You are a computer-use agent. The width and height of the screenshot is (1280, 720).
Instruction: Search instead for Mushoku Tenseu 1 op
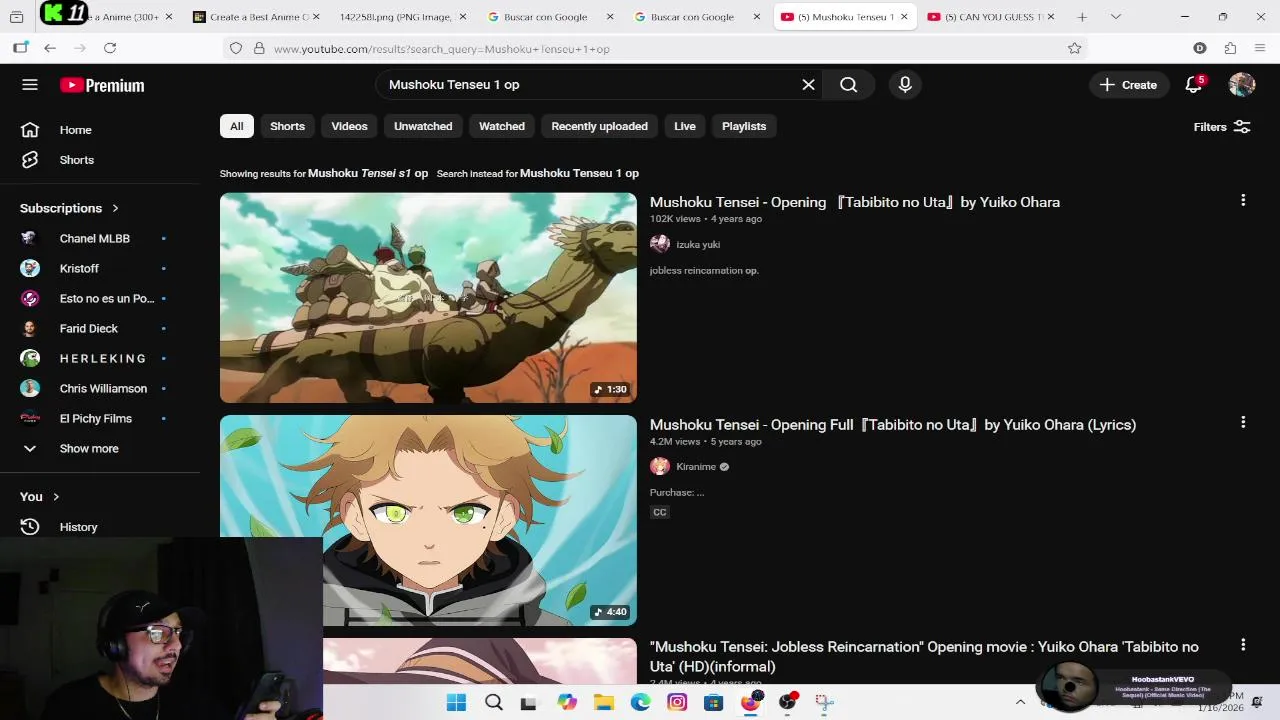point(579,173)
